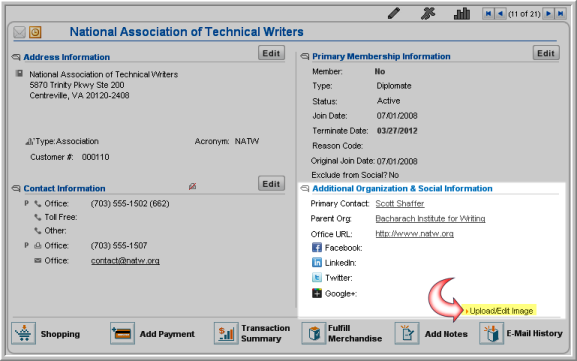
Task: Open Shopping cart icon
Action: click(x=24, y=333)
